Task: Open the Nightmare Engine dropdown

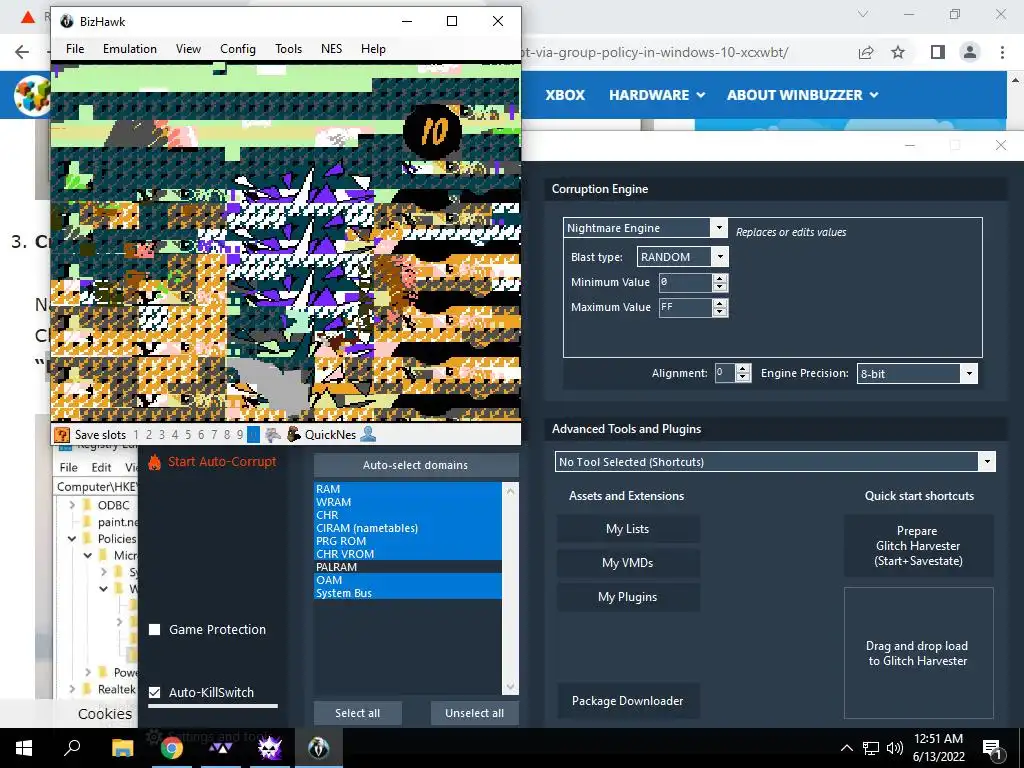Action: 718,228
